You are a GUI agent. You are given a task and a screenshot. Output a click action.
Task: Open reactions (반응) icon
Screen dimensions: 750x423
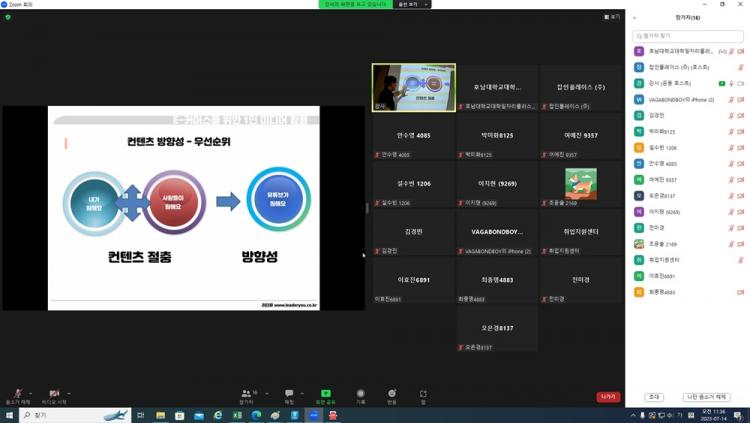coord(392,394)
